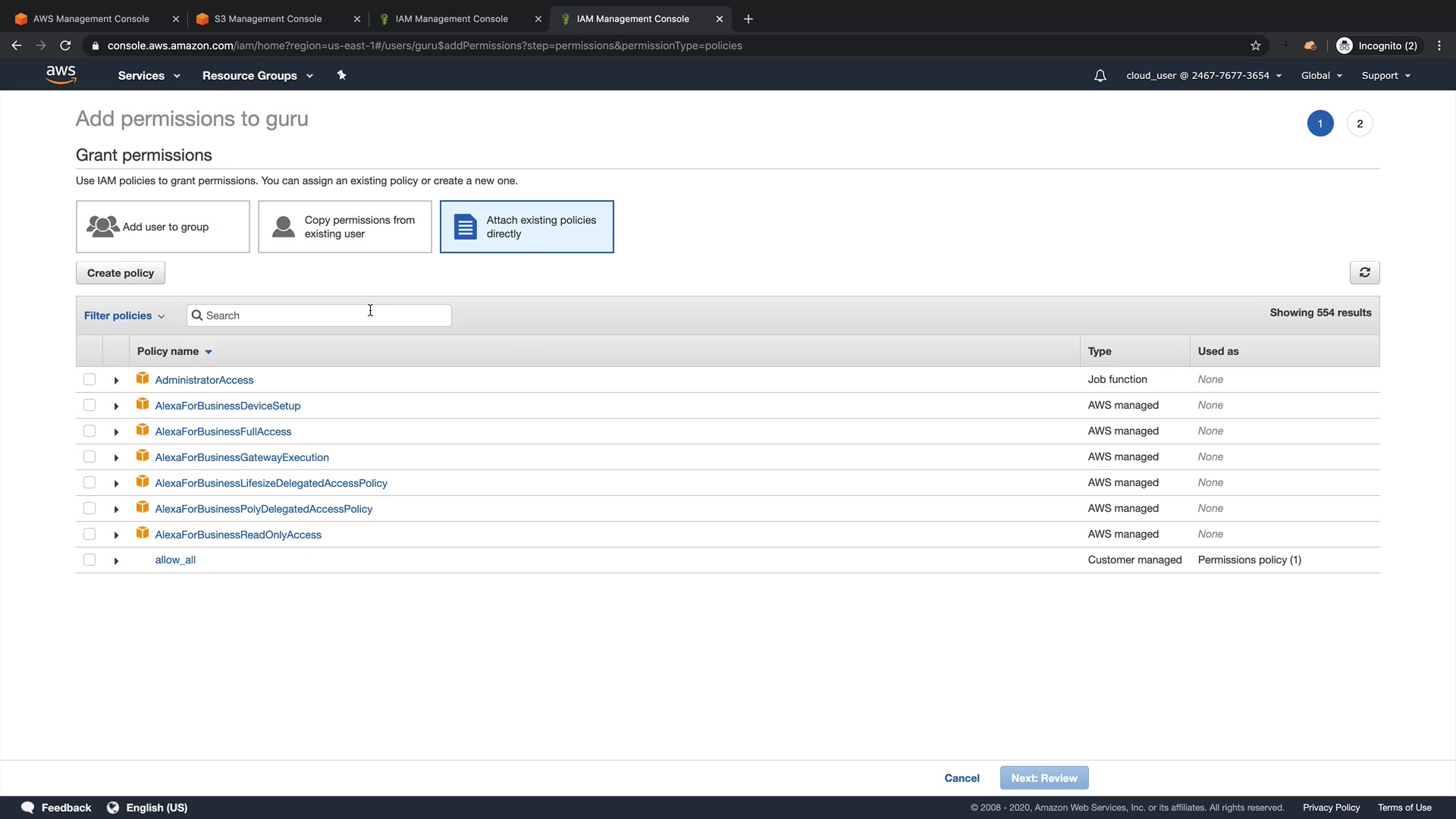
Task: Click the refresh policies icon button
Action: point(1364,273)
